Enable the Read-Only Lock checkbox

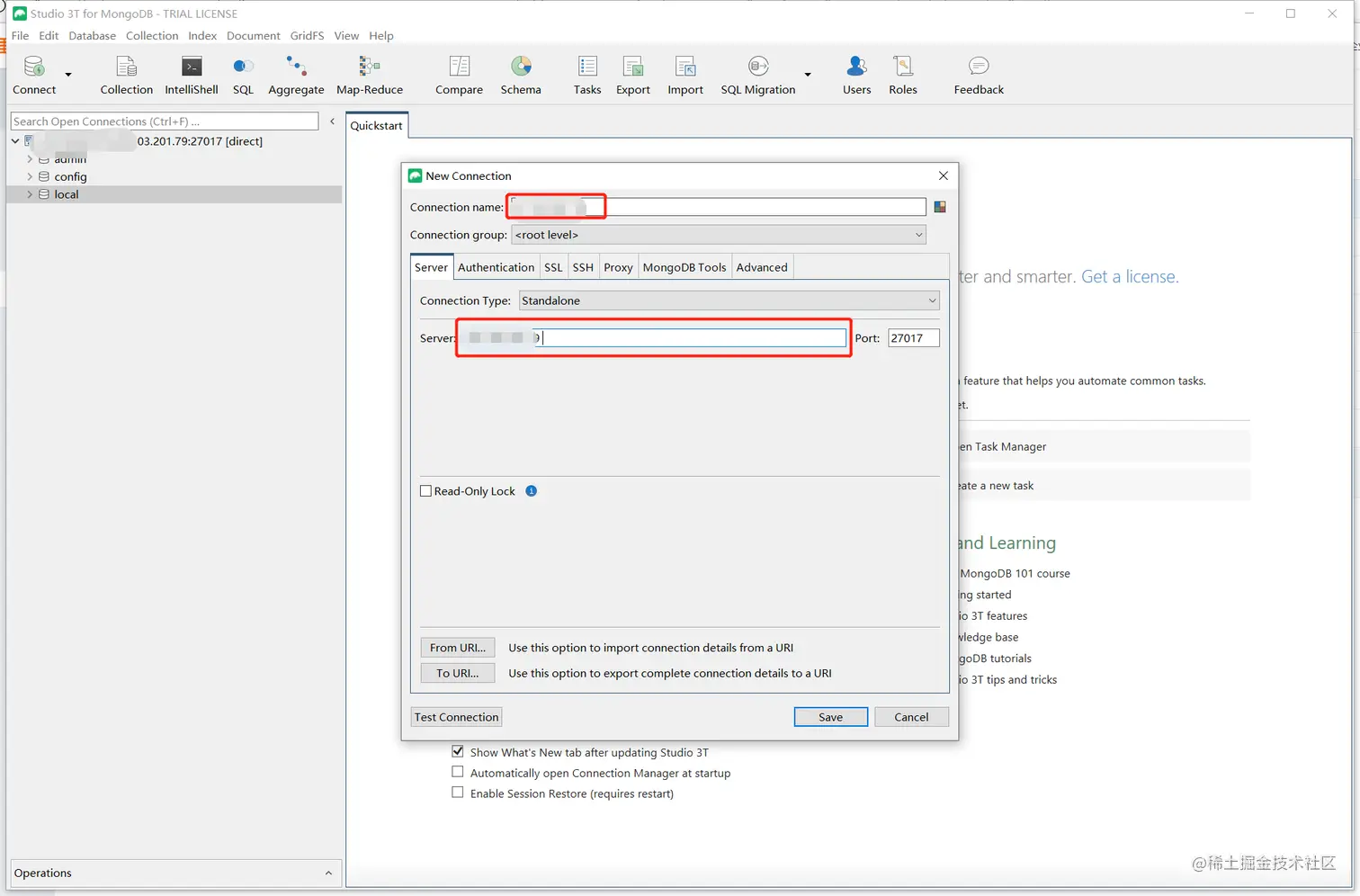point(426,491)
